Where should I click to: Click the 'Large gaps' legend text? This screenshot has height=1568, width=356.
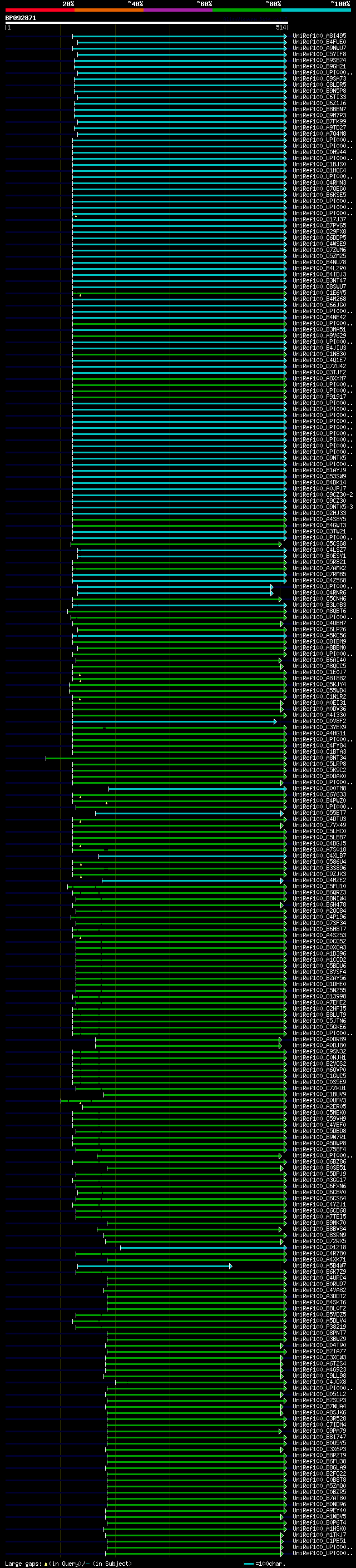pos(24,1564)
